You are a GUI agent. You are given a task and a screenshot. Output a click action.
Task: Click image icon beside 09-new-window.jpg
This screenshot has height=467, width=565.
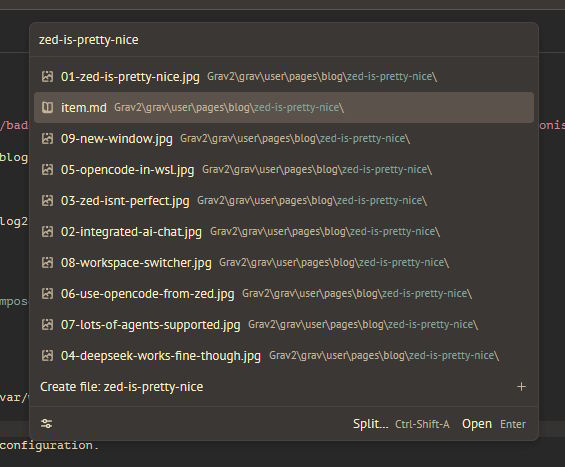(x=47, y=138)
